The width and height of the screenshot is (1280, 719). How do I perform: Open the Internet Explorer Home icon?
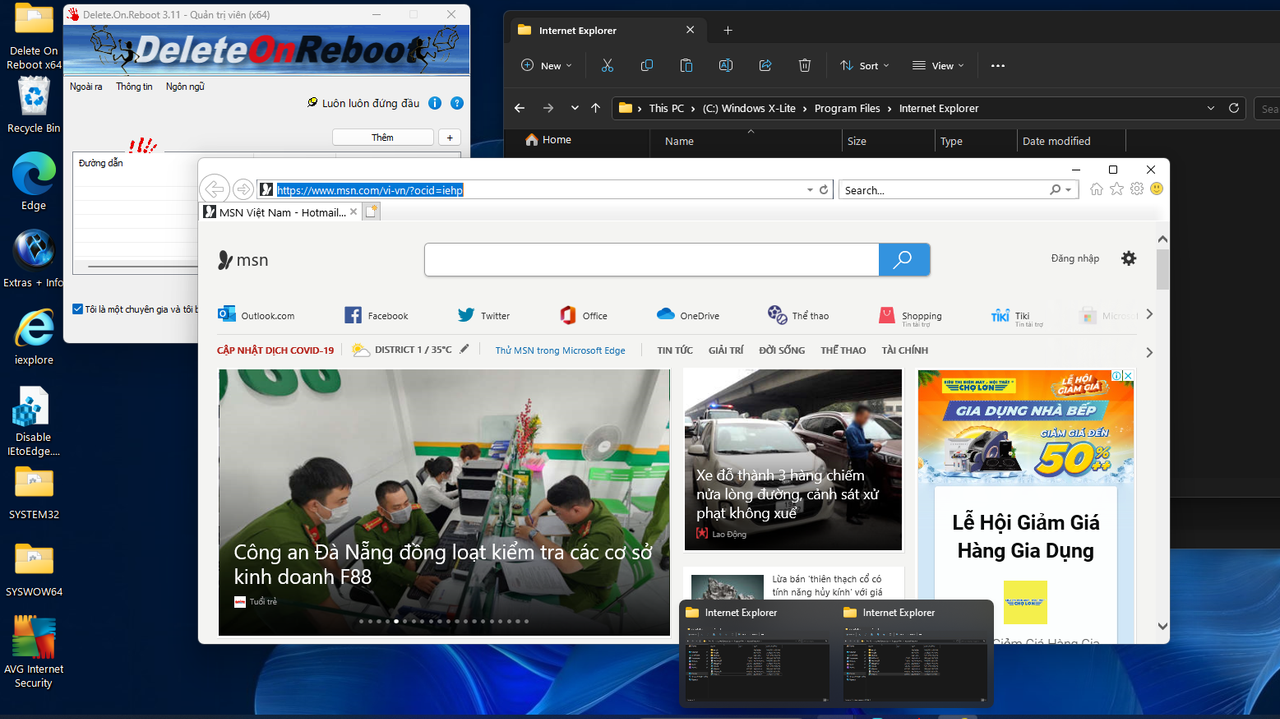pyautogui.click(x=1097, y=189)
